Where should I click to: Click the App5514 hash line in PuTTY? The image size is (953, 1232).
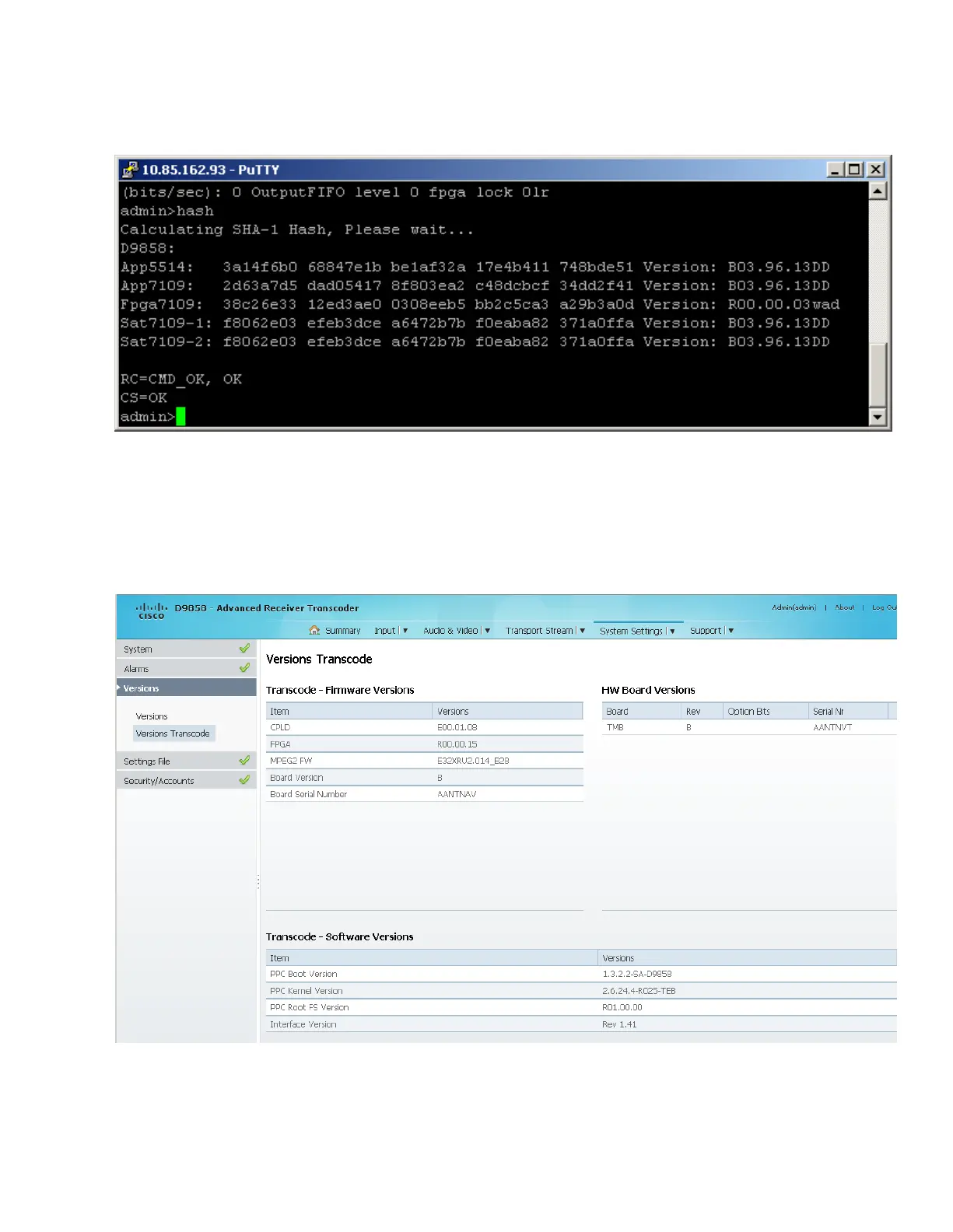coord(475,267)
